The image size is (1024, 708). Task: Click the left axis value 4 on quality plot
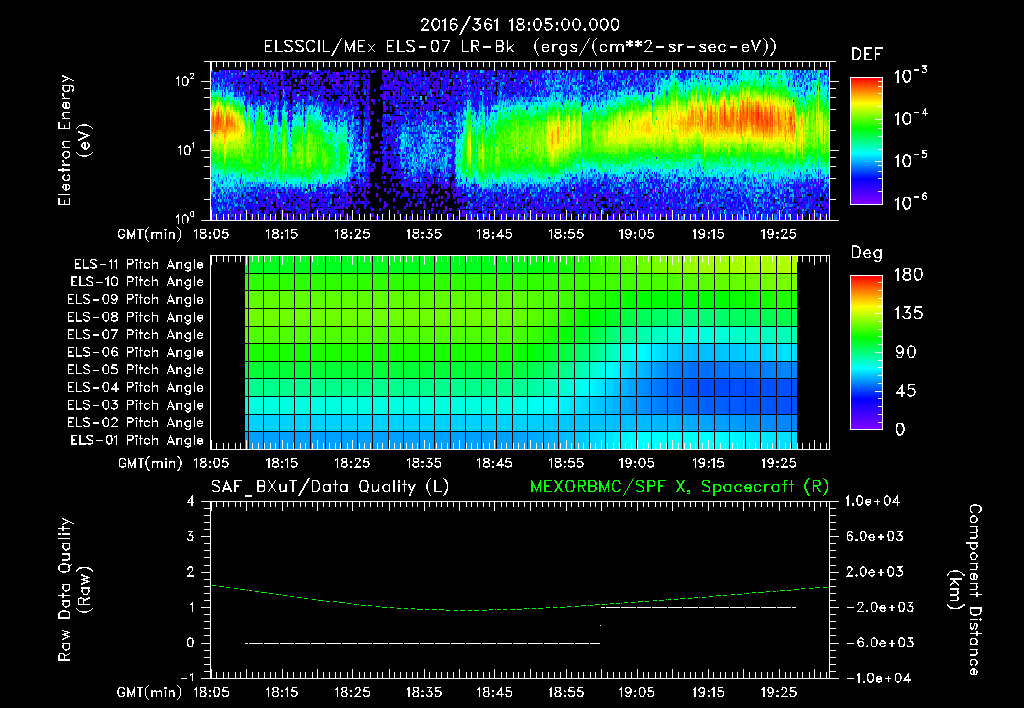tap(191, 502)
